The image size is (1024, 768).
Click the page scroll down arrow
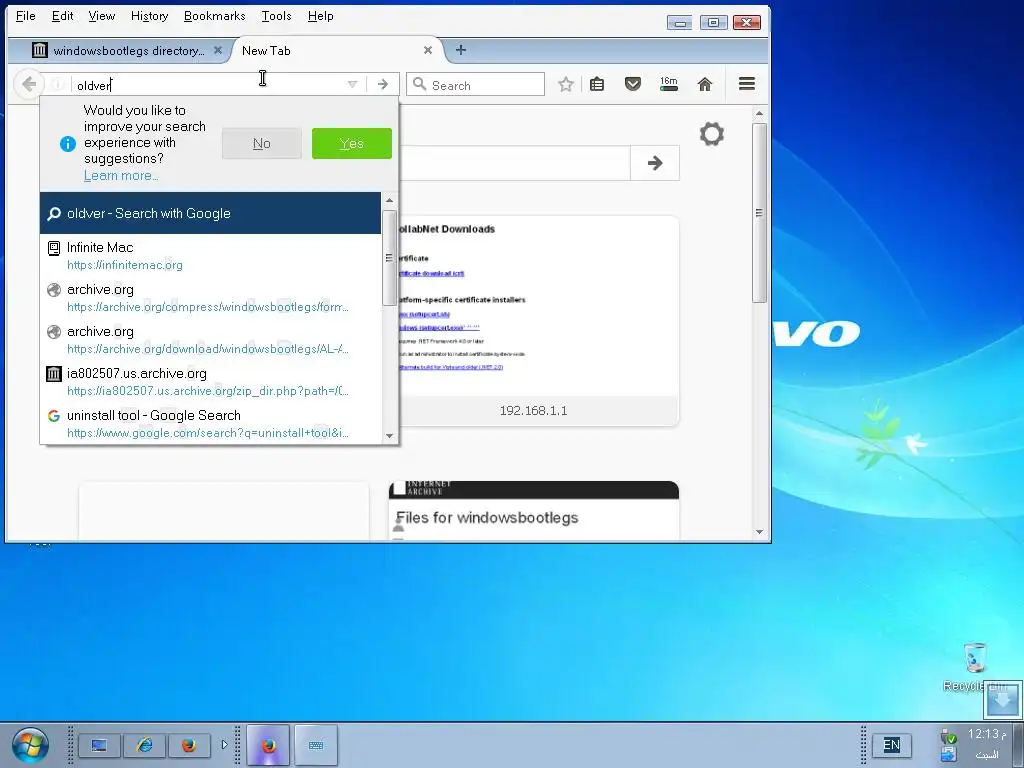tap(759, 532)
